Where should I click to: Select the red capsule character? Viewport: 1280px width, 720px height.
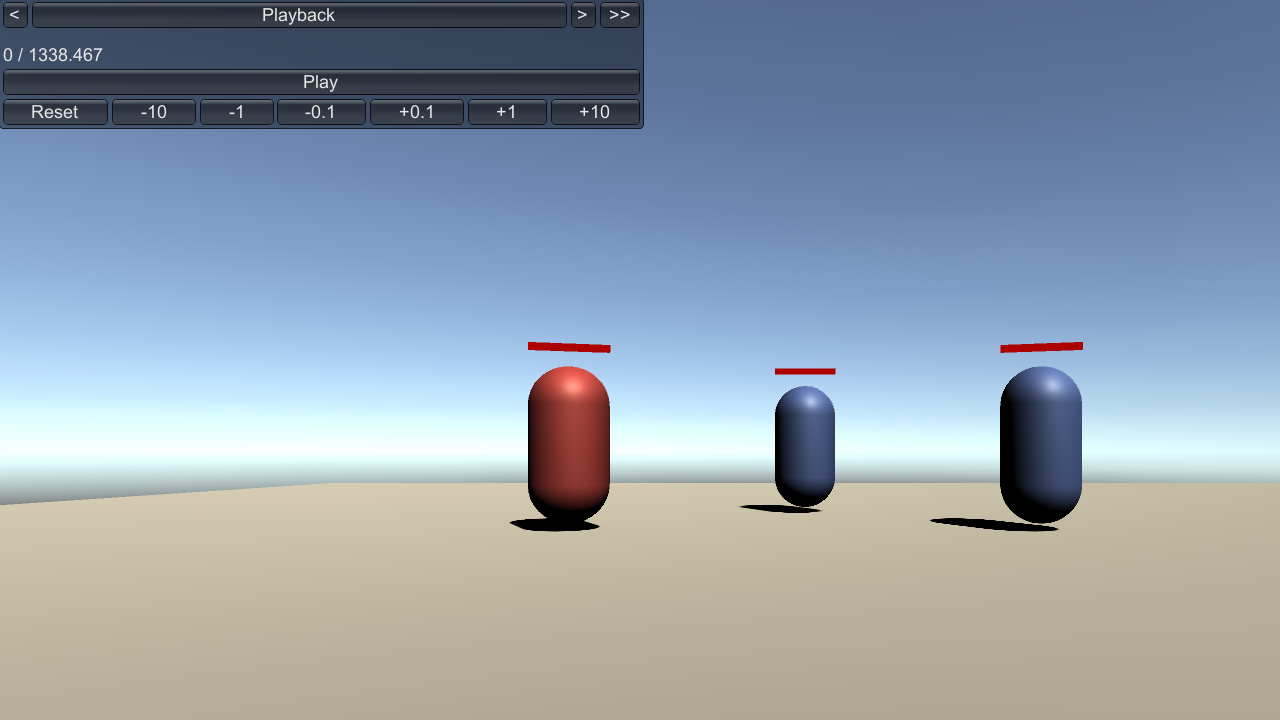click(x=568, y=443)
